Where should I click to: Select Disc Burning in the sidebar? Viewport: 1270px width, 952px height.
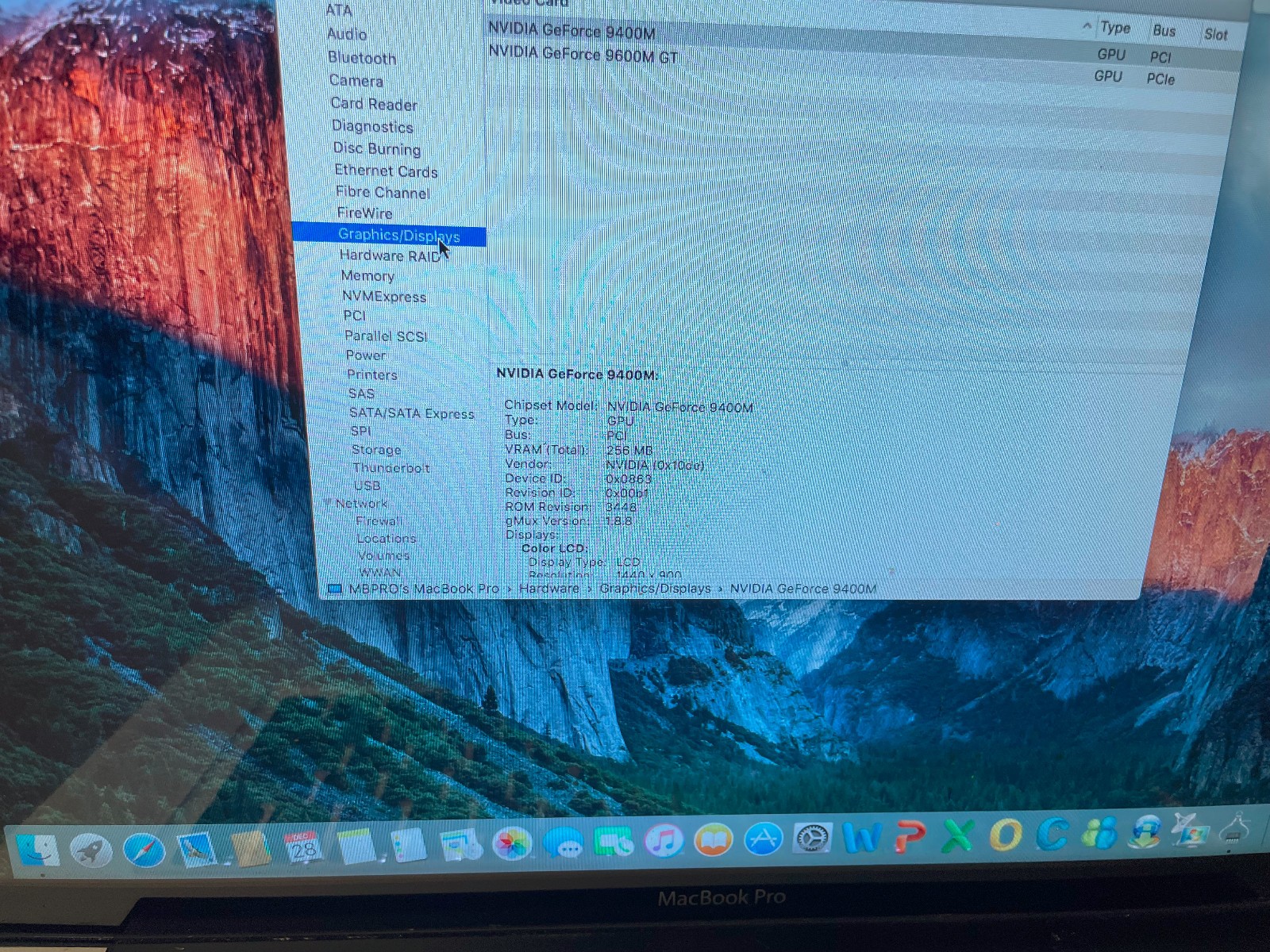pos(377,149)
